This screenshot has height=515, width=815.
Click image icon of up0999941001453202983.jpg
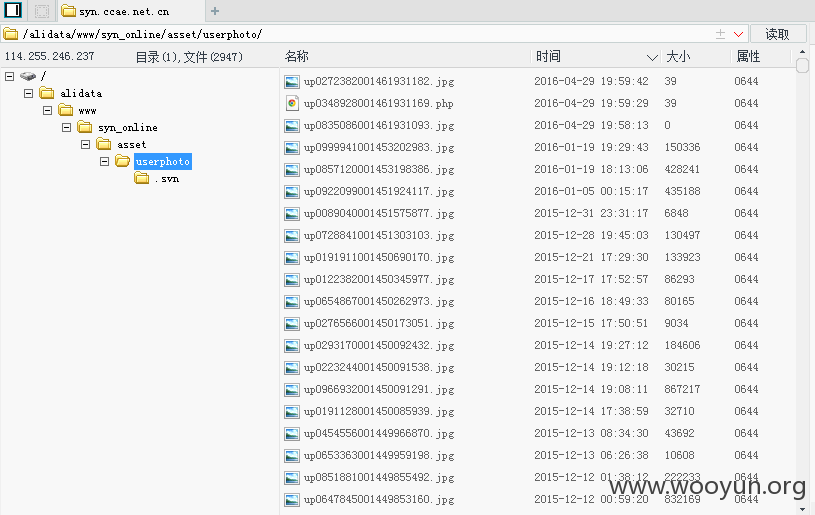tap(292, 148)
